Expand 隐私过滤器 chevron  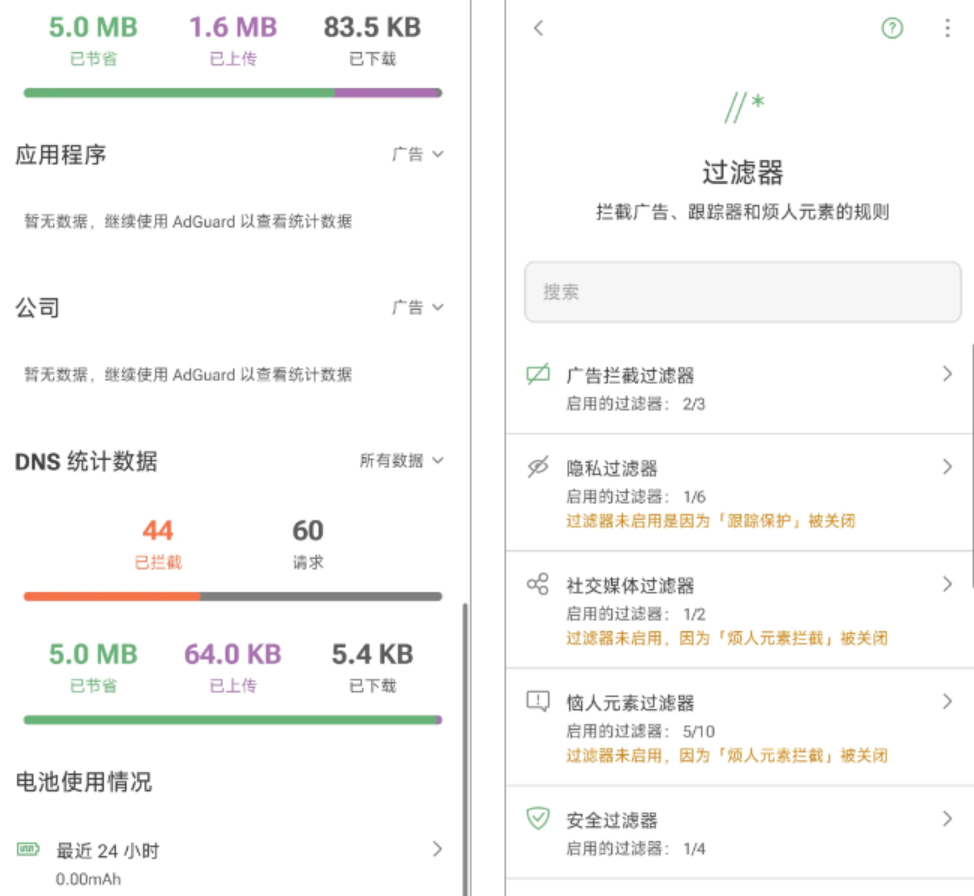pyautogui.click(x=947, y=467)
